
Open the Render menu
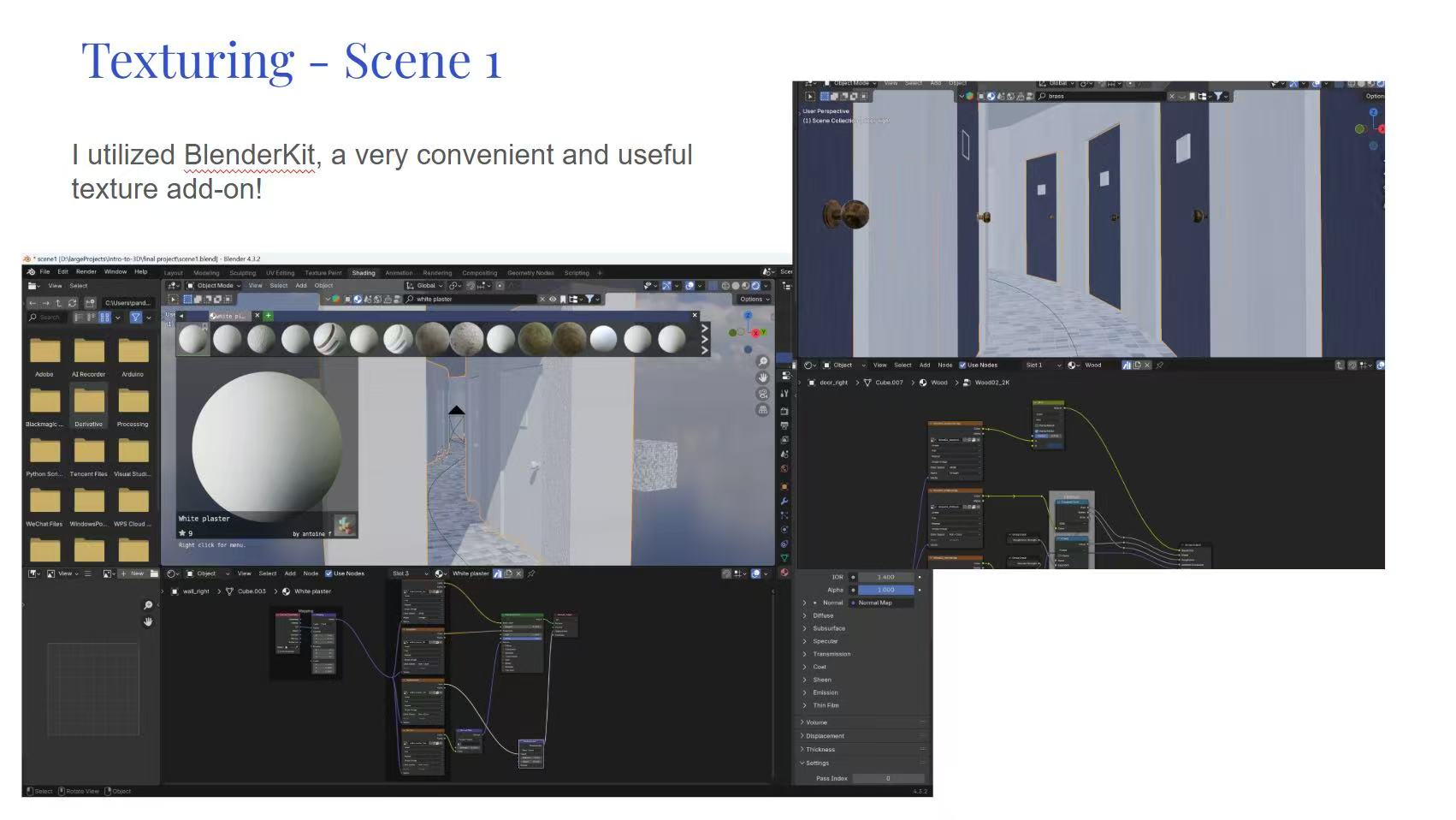coord(86,272)
